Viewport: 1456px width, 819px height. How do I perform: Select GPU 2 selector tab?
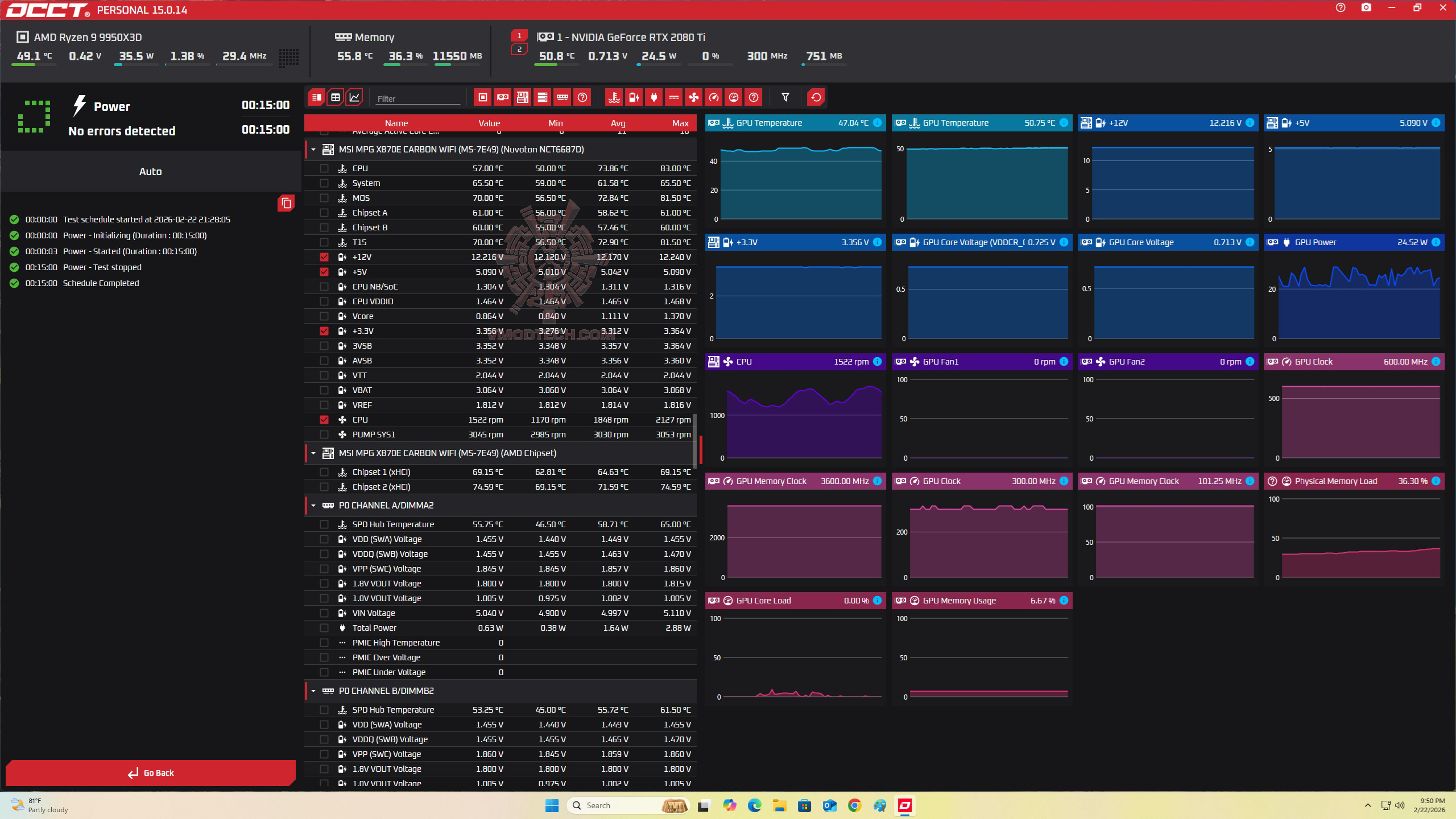click(519, 49)
